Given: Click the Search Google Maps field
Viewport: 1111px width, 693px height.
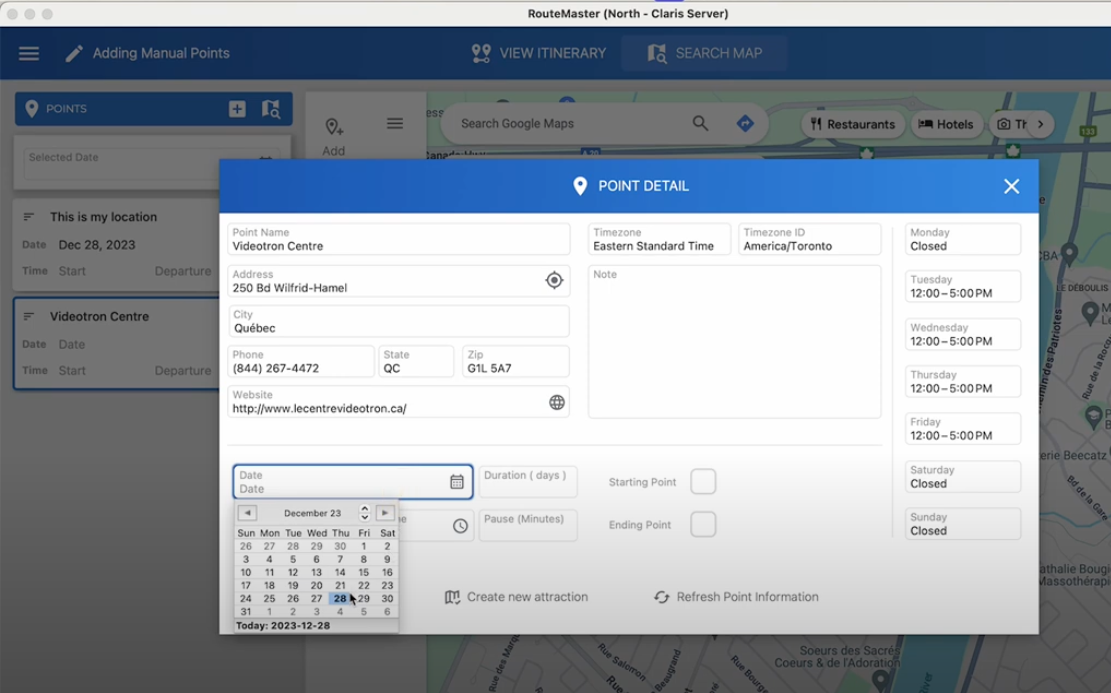Looking at the screenshot, I should pyautogui.click(x=567, y=123).
